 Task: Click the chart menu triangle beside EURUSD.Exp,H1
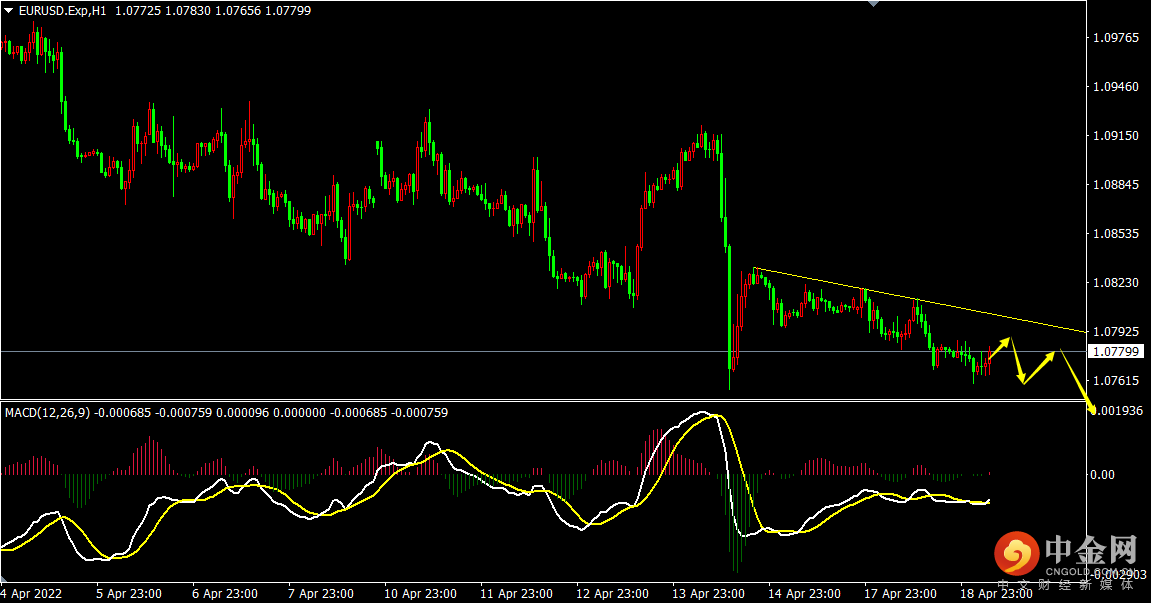pos(9,11)
